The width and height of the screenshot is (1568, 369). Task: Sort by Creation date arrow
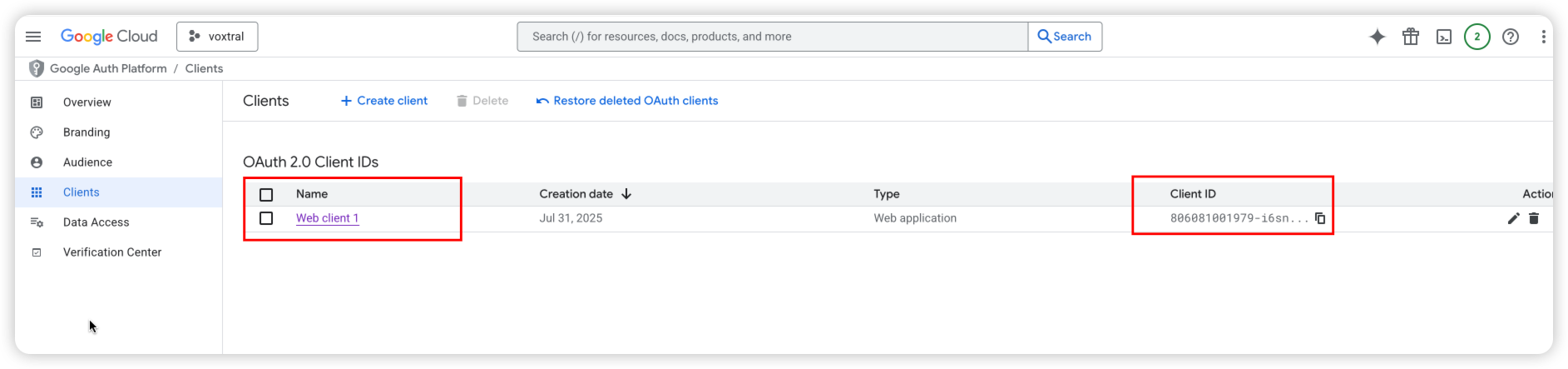(x=626, y=194)
